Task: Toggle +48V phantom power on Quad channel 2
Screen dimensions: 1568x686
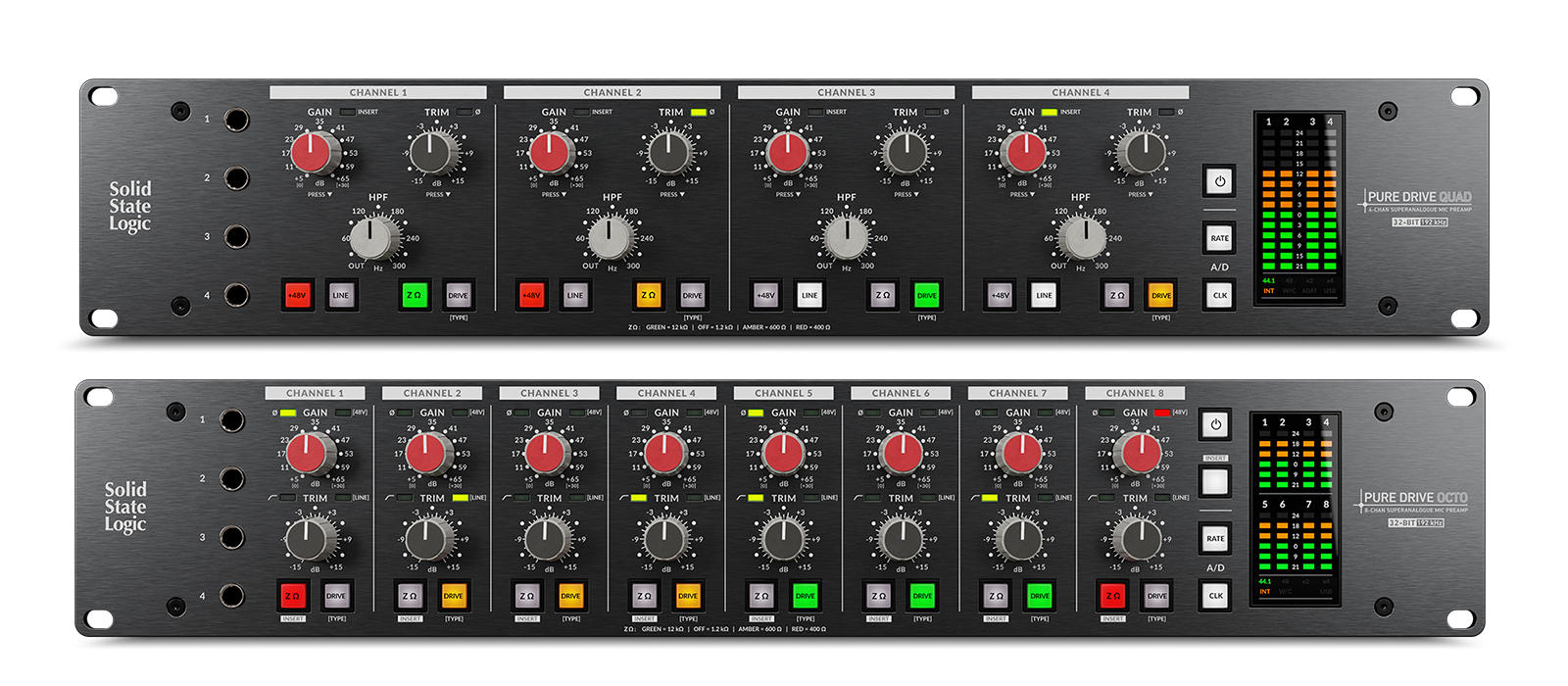Action: click(531, 295)
